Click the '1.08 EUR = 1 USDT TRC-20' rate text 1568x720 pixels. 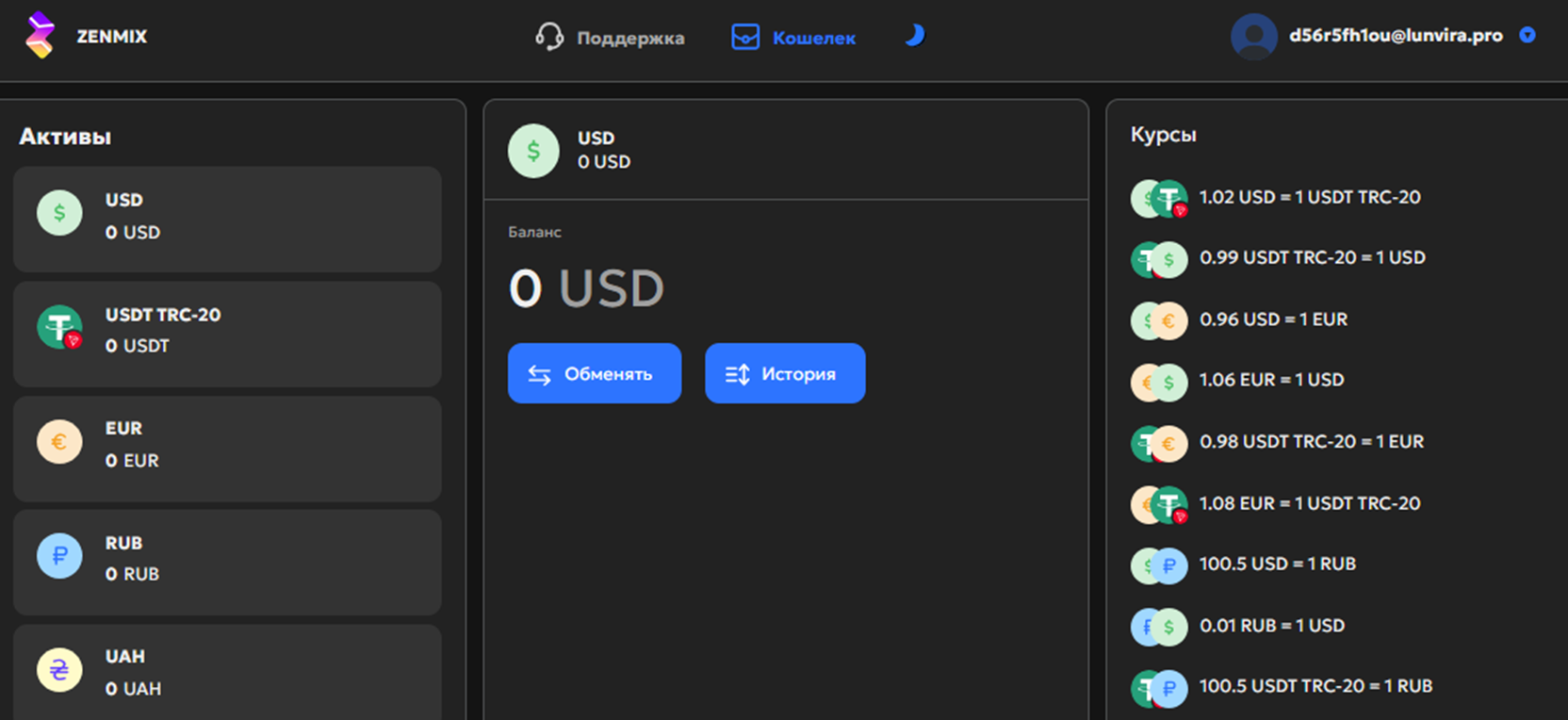1310,503
